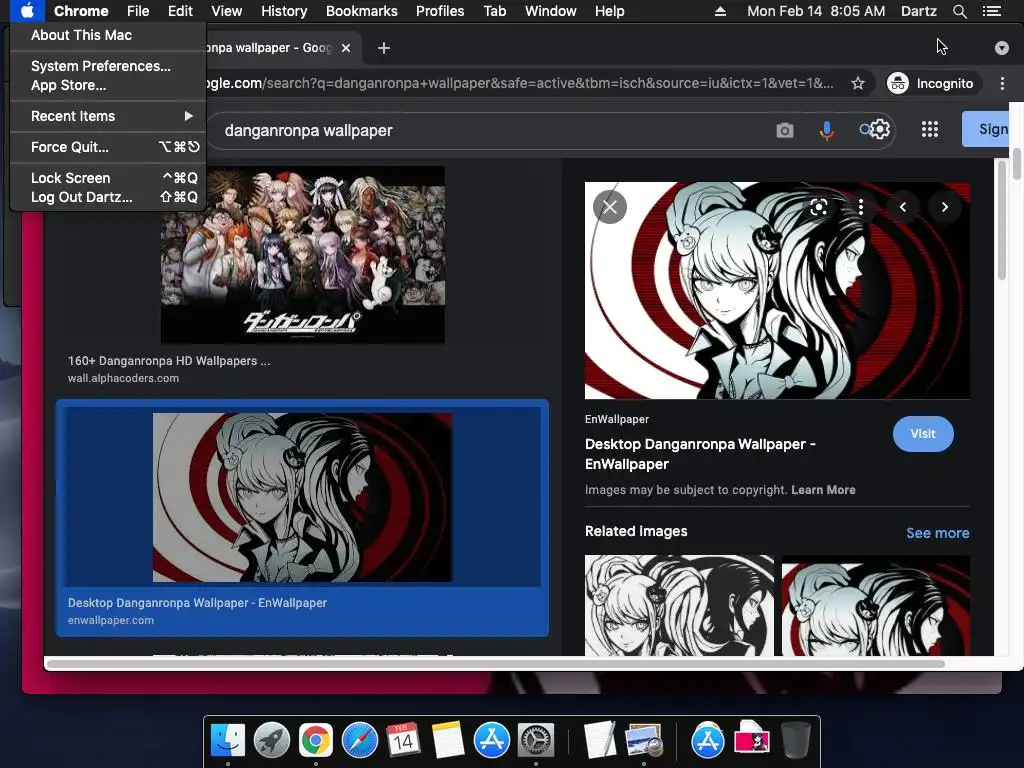This screenshot has height=768, width=1024.
Task: Open the Profiles menu
Action: [x=440, y=11]
